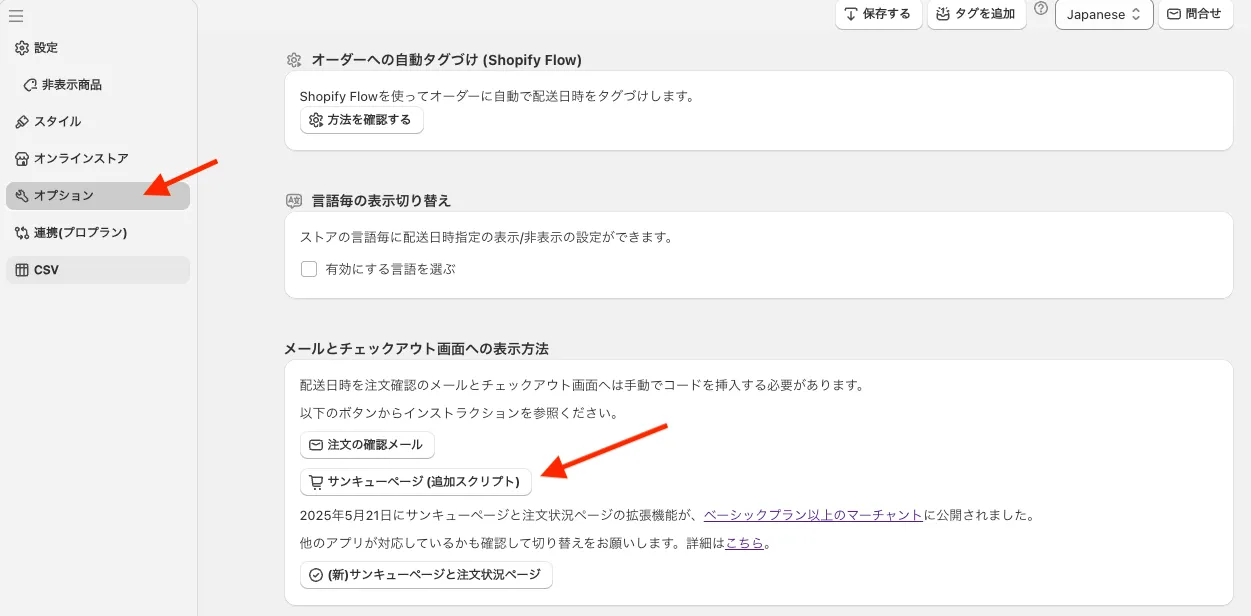Open 注文の確認メール instructions
The height and width of the screenshot is (616, 1251).
(x=367, y=445)
